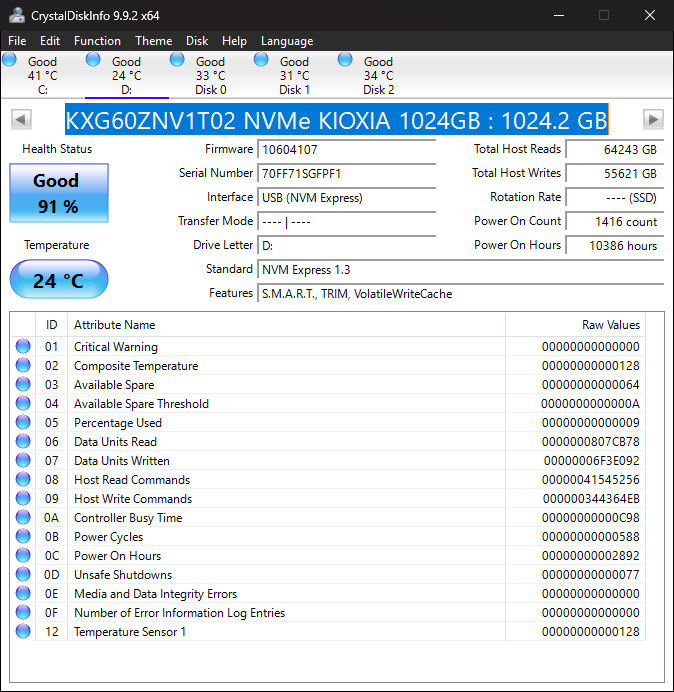Click status orb of Data Units Read row
Viewport: 674px width, 692px height.
coord(23,441)
